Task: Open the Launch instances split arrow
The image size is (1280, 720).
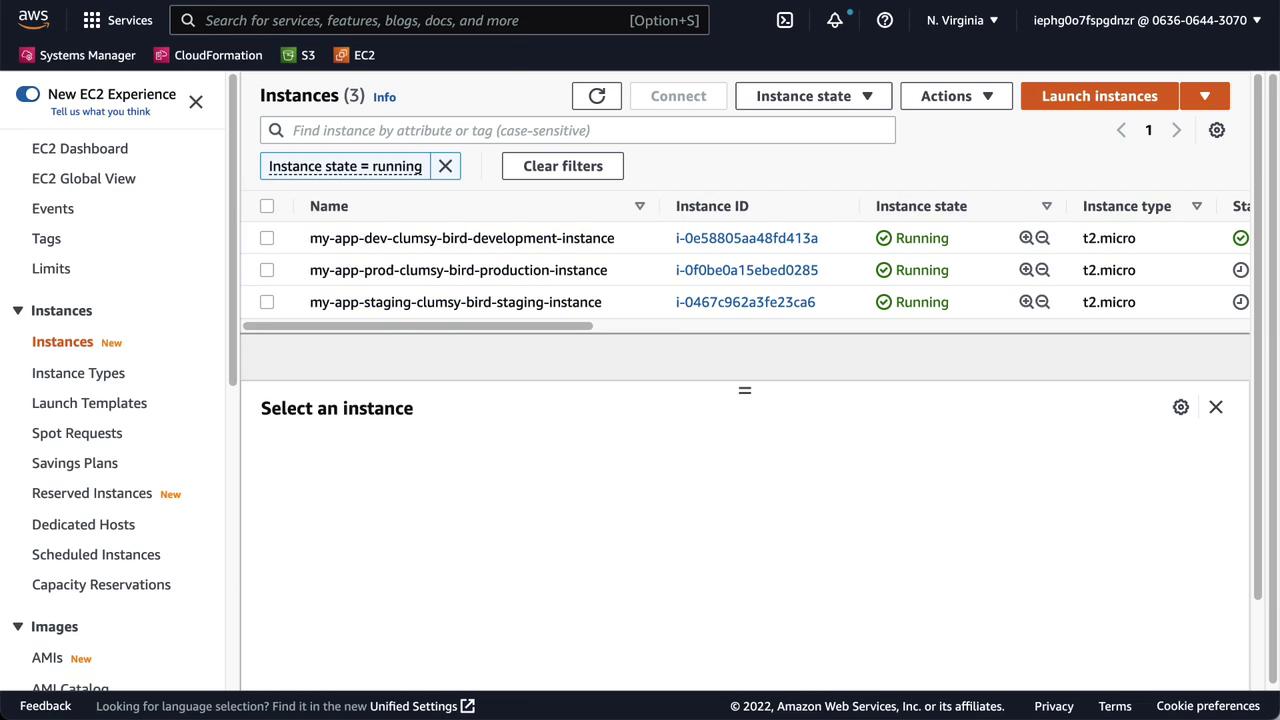Action: click(1205, 96)
